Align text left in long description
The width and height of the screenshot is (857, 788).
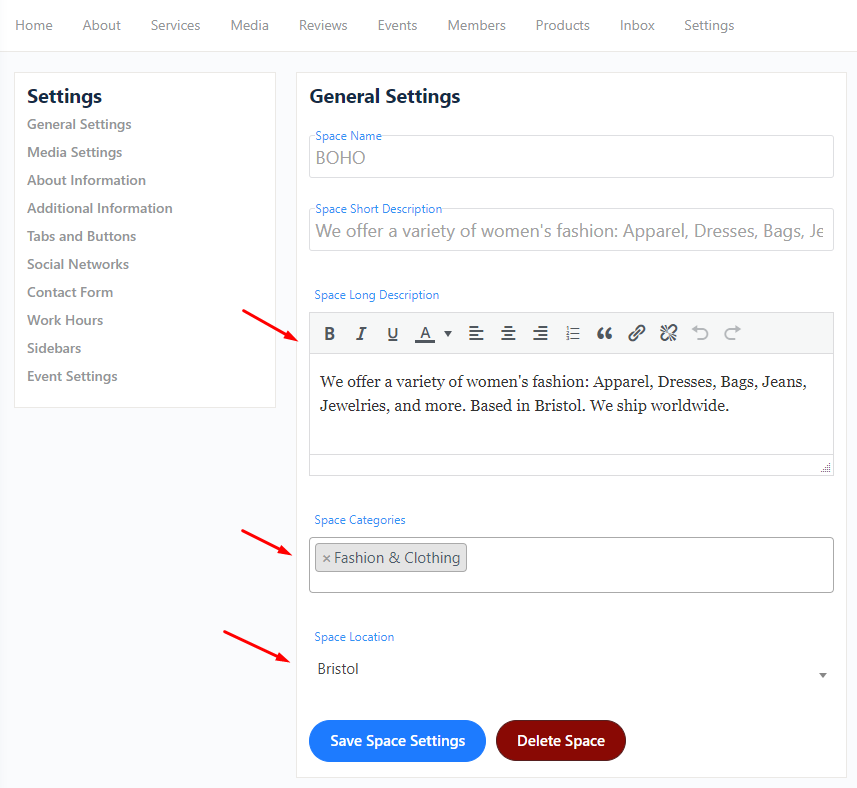coord(476,333)
